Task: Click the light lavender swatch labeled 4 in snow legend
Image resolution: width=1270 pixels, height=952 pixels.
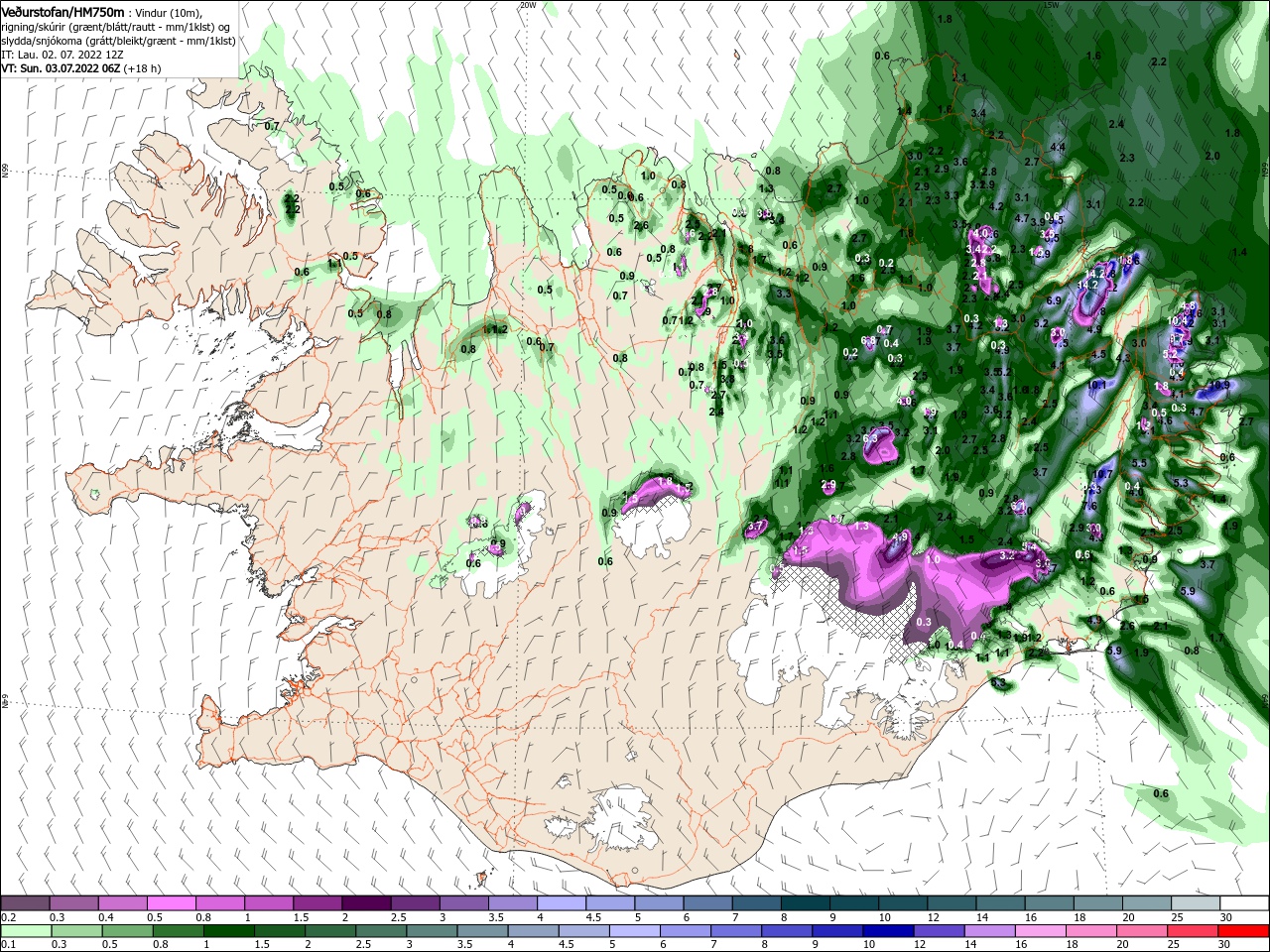Action: coord(561,903)
